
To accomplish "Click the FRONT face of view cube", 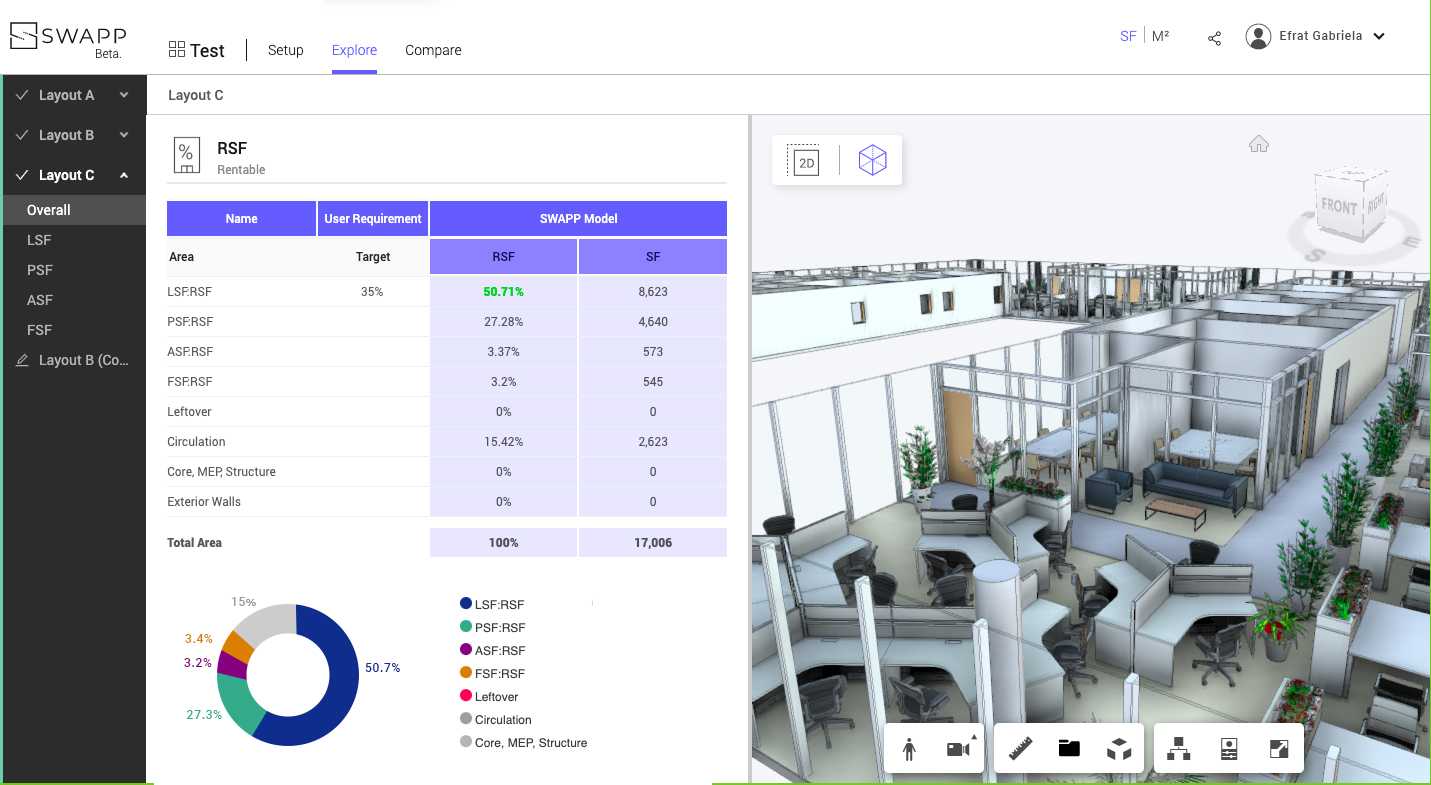I will pos(1338,206).
